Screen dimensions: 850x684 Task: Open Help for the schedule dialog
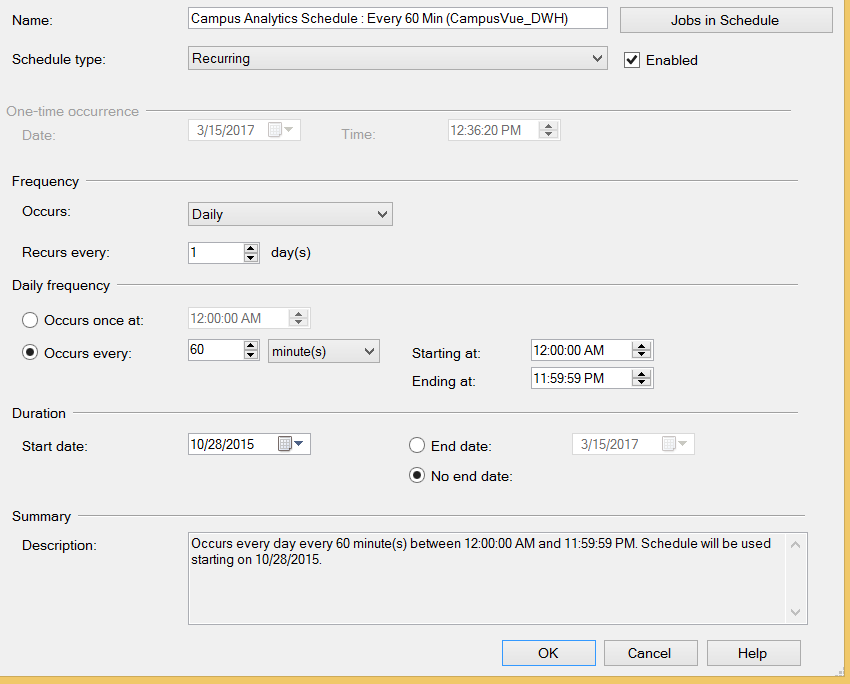(x=752, y=653)
